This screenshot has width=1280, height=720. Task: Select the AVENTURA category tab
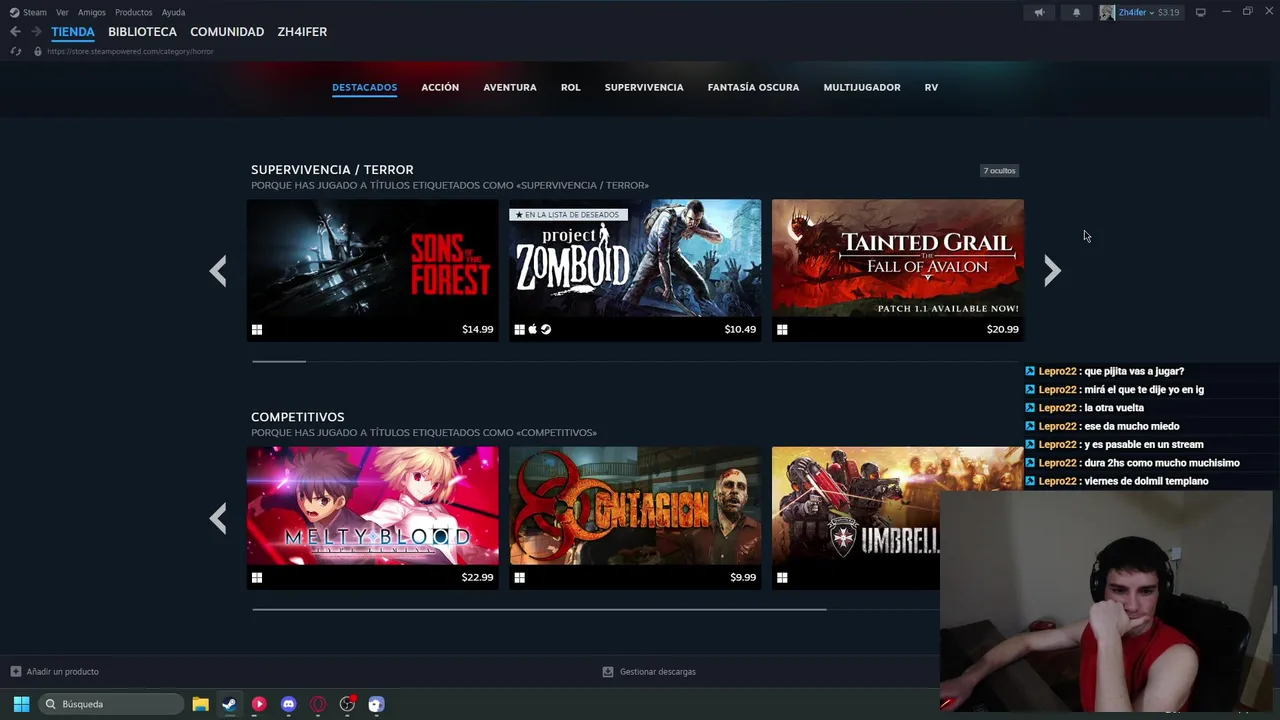pyautogui.click(x=510, y=87)
